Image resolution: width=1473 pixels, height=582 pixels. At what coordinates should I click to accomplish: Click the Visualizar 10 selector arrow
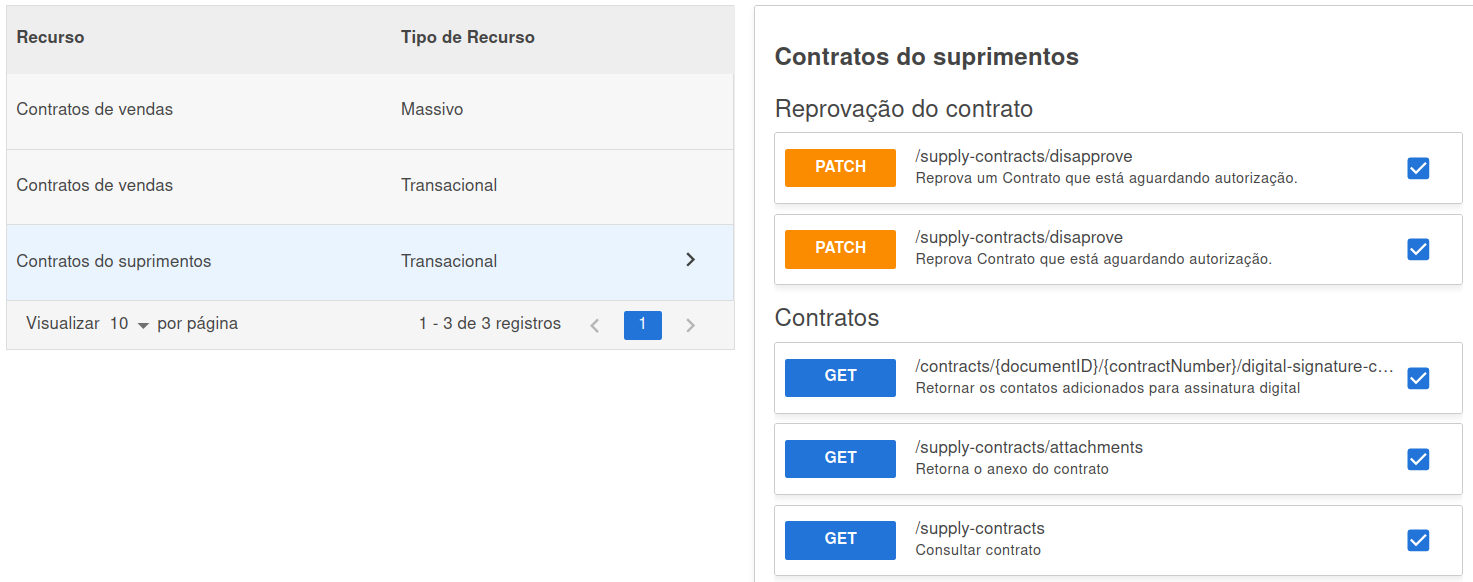click(143, 324)
